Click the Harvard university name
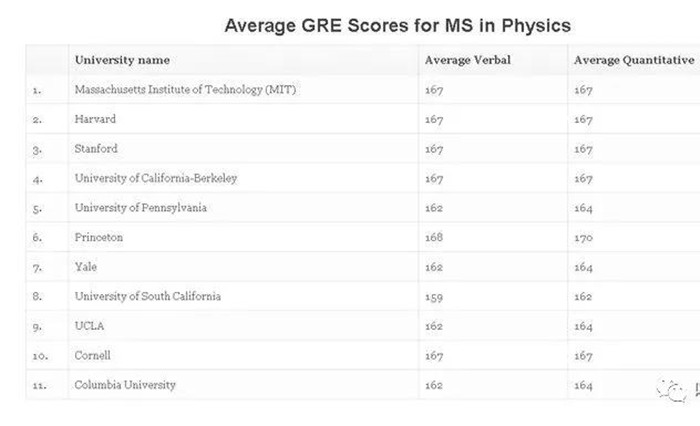 [95, 119]
